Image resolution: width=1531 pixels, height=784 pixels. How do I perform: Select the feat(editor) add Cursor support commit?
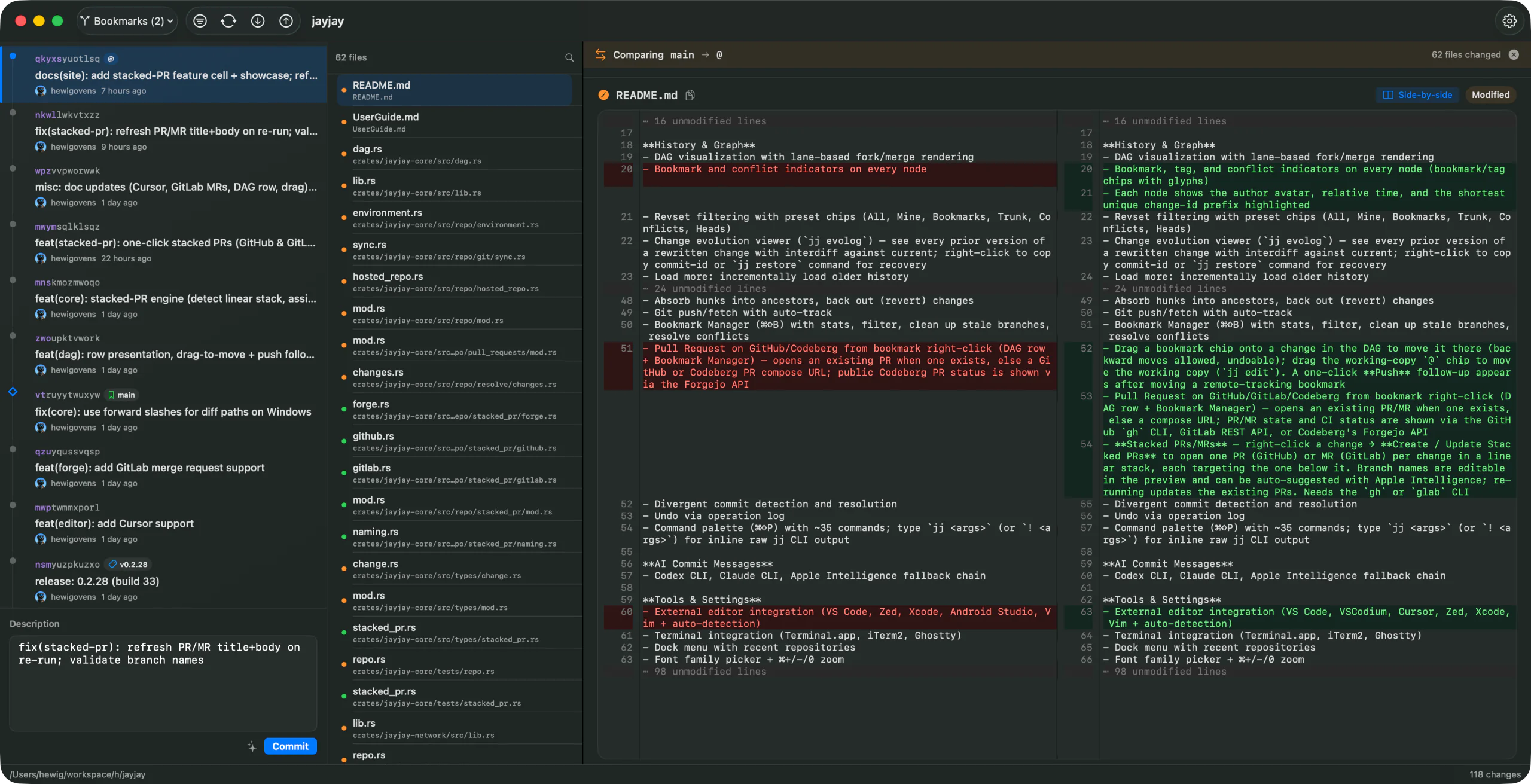[164, 523]
